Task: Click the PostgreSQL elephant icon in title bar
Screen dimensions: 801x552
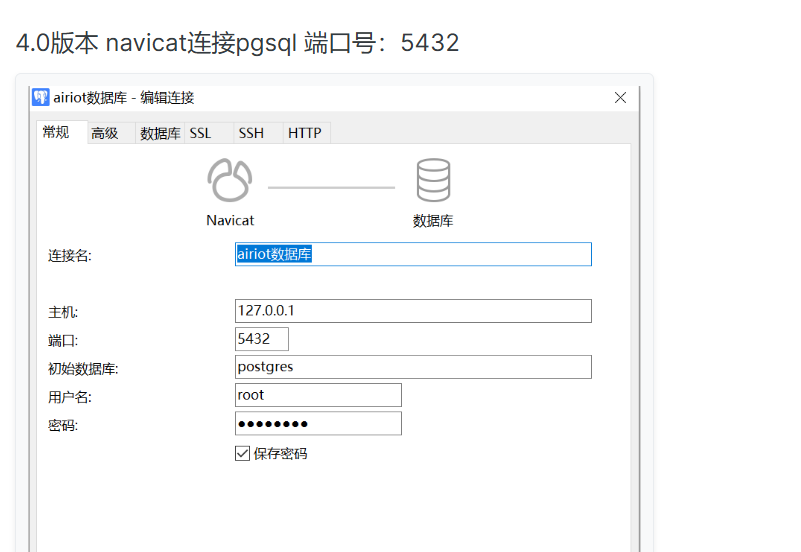Action: coord(41,97)
